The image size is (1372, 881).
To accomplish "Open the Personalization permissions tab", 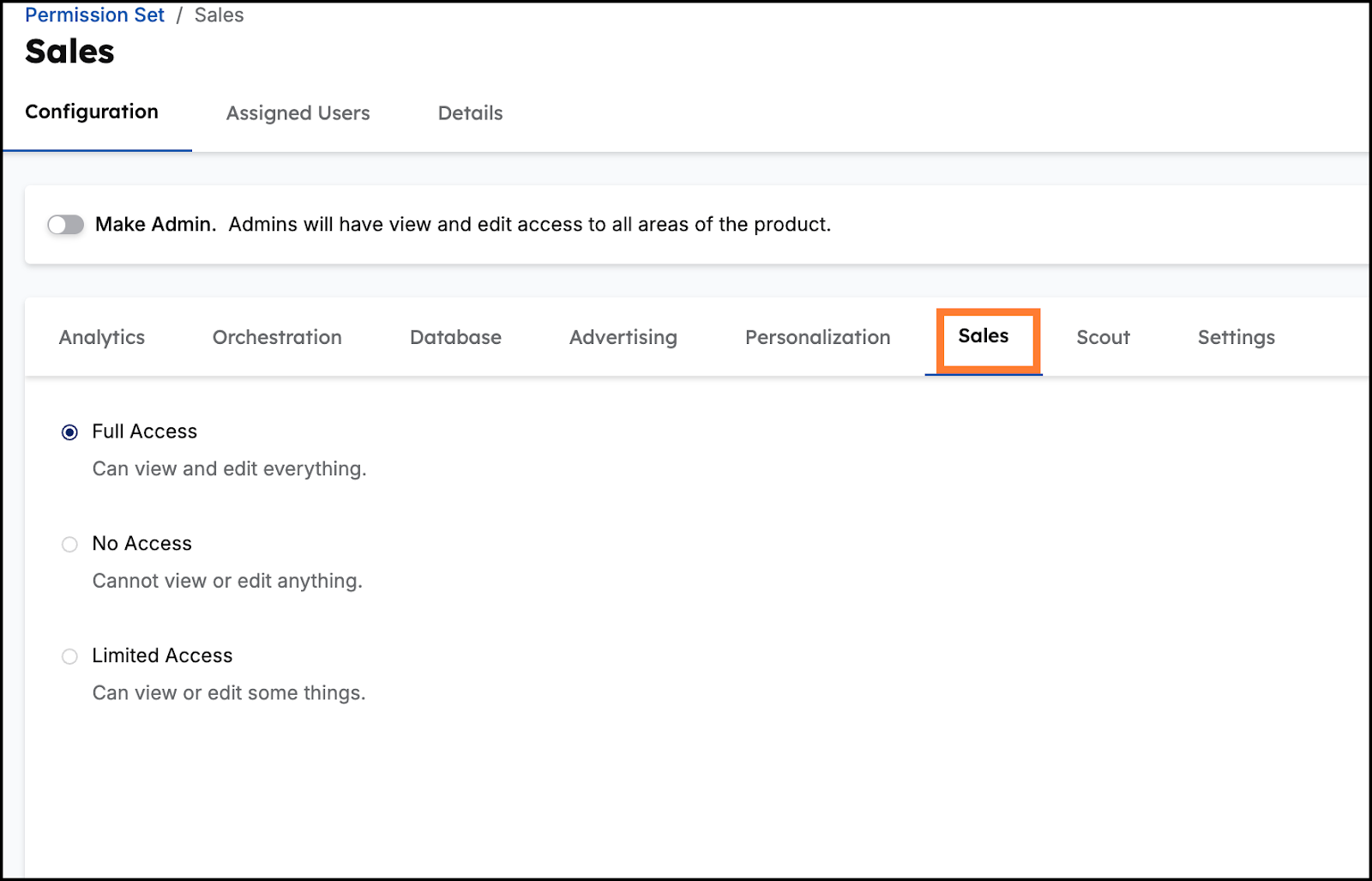I will point(817,337).
